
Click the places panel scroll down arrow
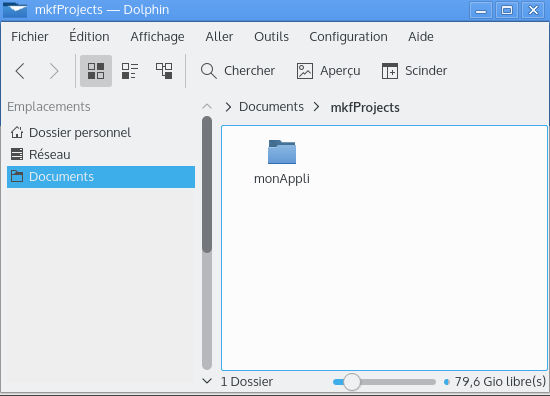point(207,381)
